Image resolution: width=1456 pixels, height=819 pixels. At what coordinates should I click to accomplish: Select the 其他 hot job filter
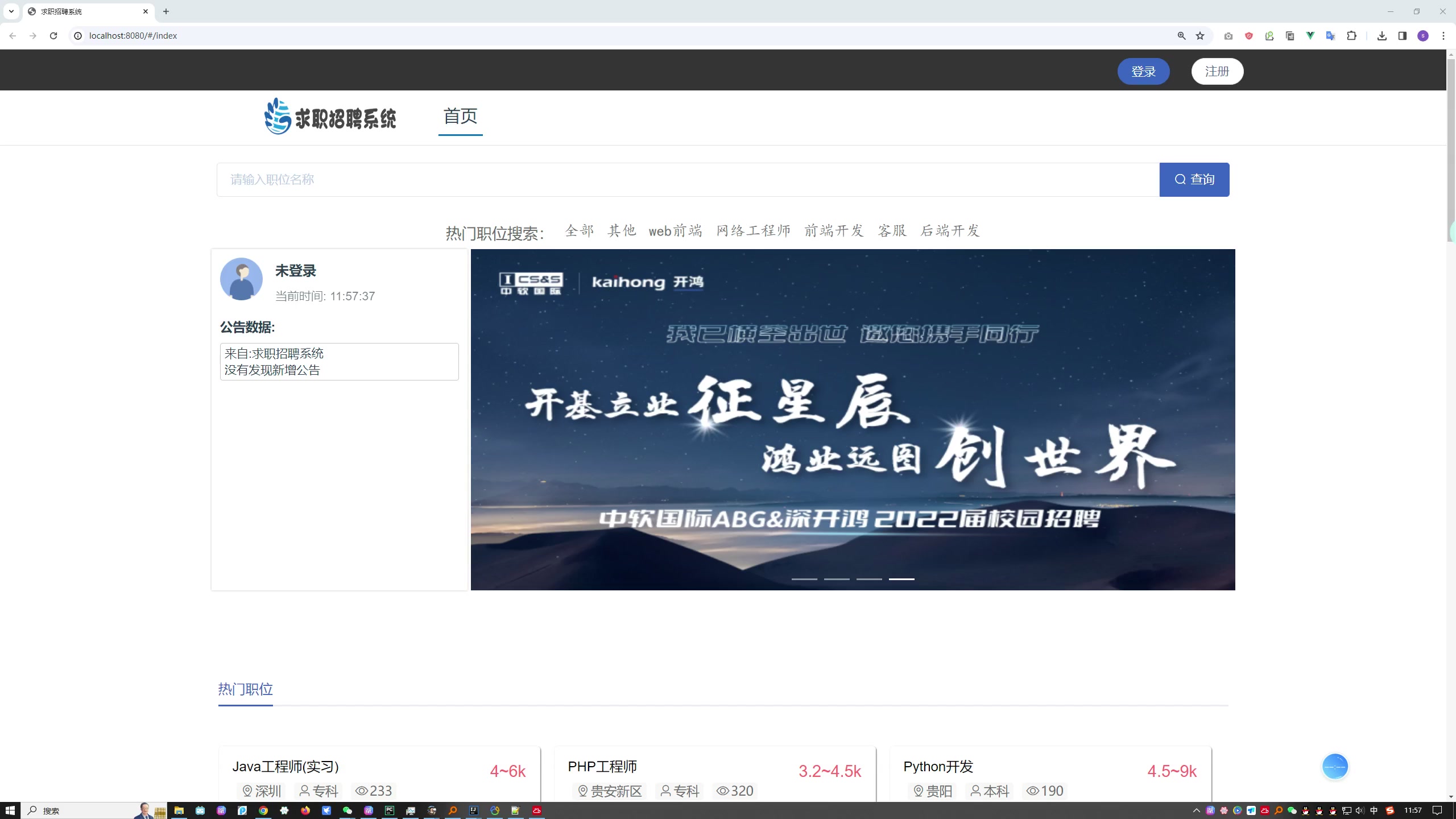click(x=622, y=230)
